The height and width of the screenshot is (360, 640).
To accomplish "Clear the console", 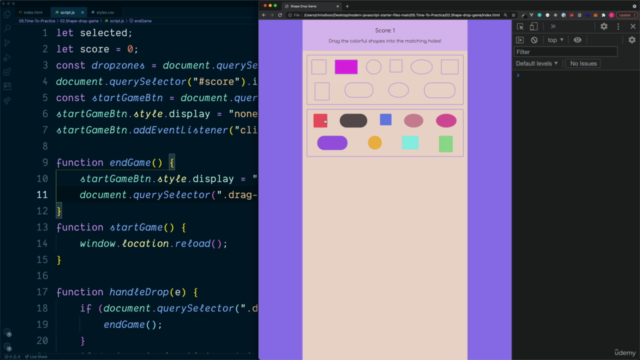I will click(x=534, y=40).
